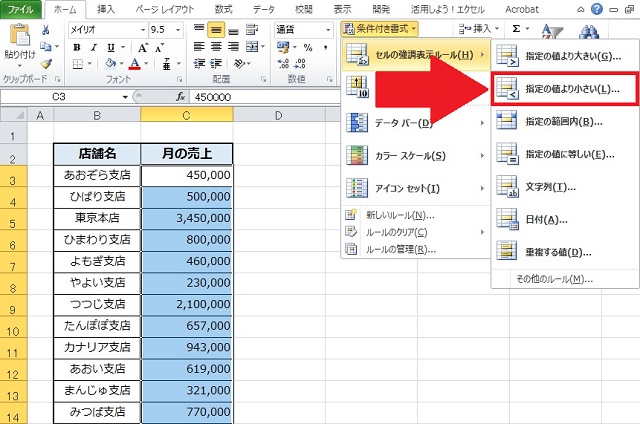640x424 pixels.
Task: Select データ バー(D) menu item
Action: click(x=416, y=123)
